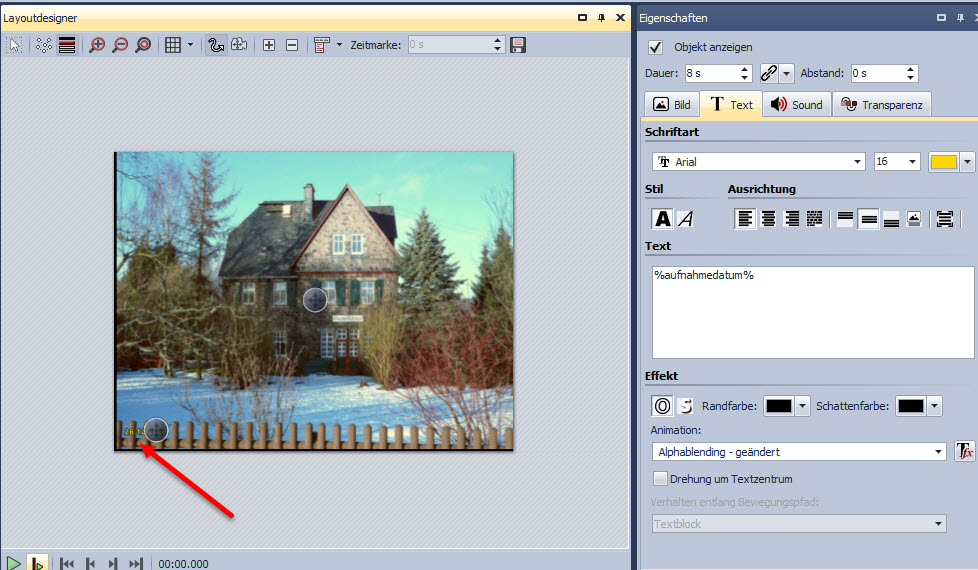Right-align the text

792,219
